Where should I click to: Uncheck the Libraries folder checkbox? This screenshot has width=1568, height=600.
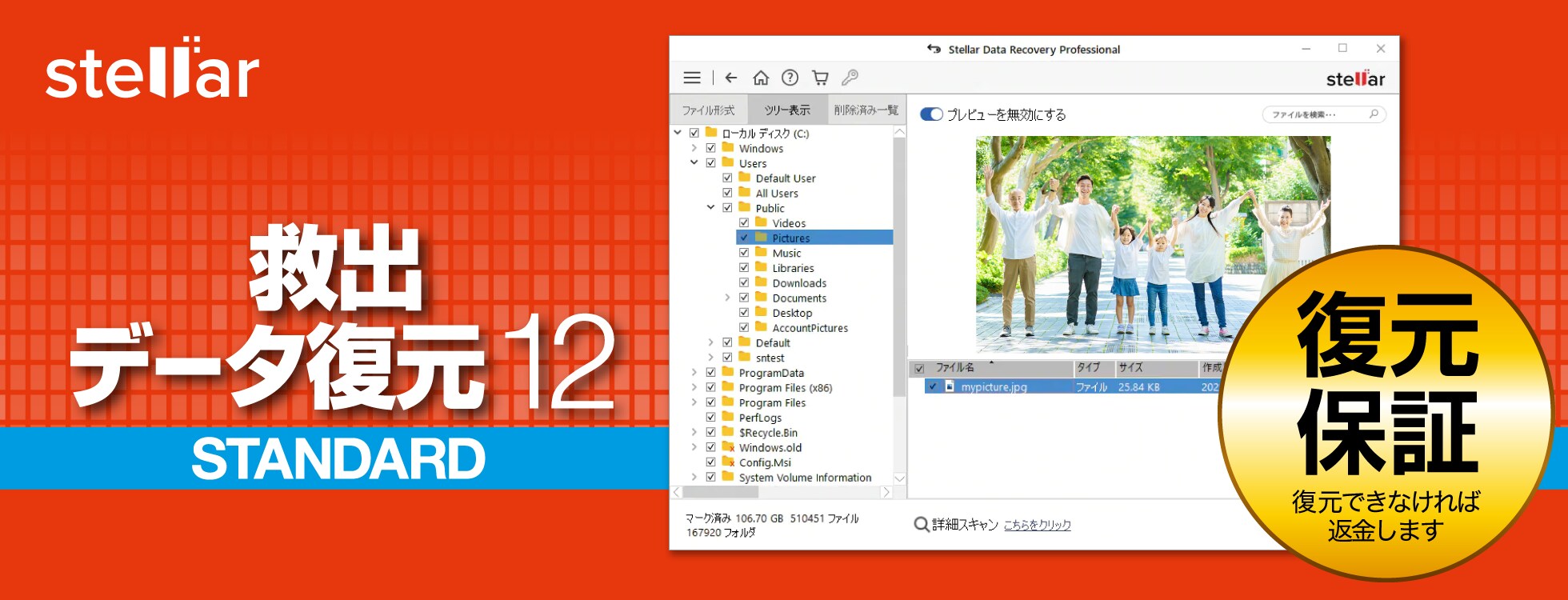744,268
